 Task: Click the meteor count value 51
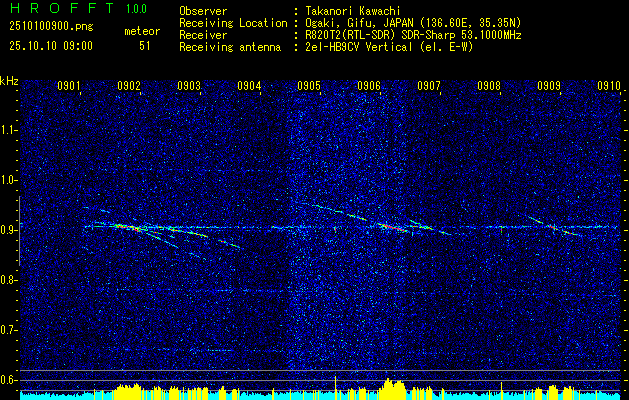(x=145, y=46)
